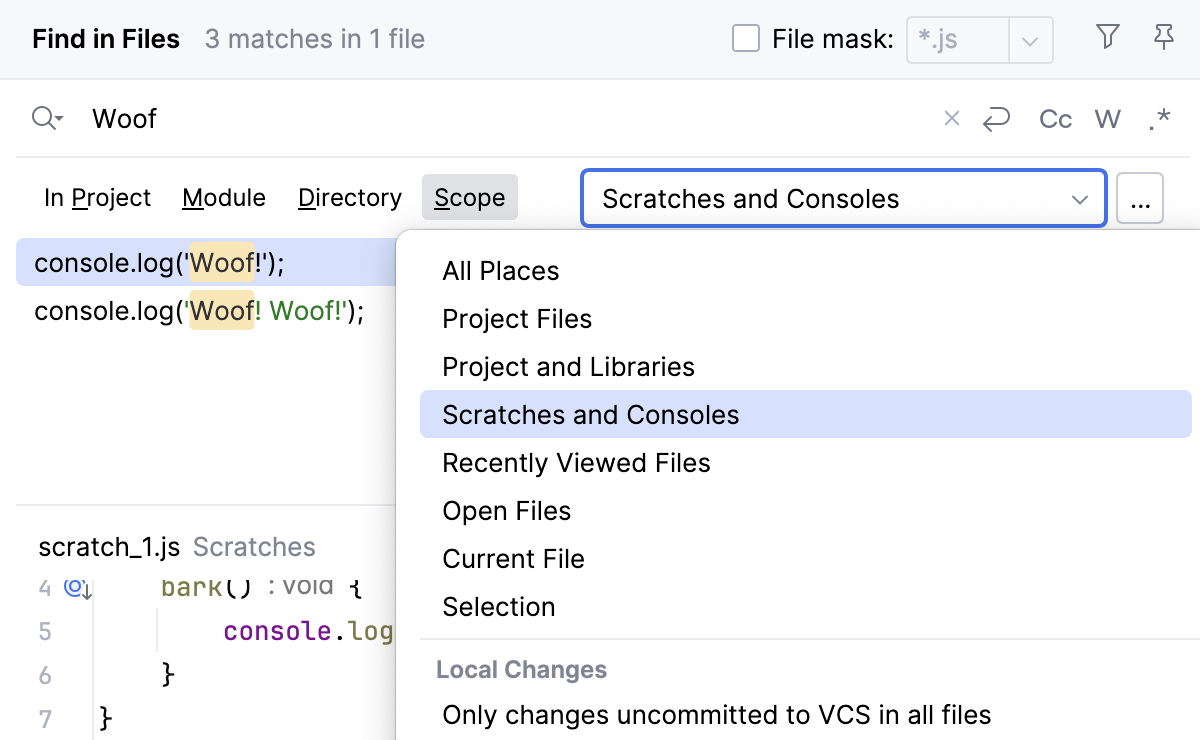Click the Woof search input field
The image size is (1200, 740).
click(x=500, y=119)
